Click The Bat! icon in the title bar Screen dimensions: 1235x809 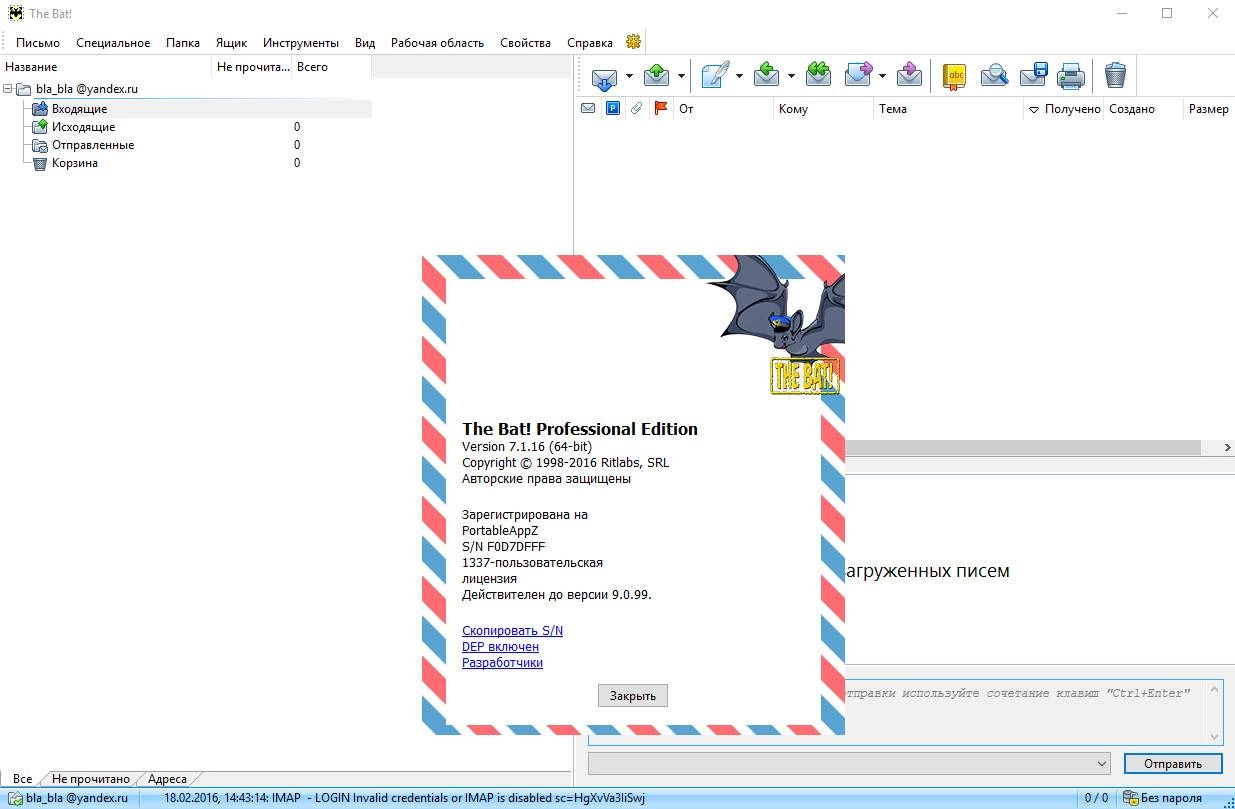point(15,14)
